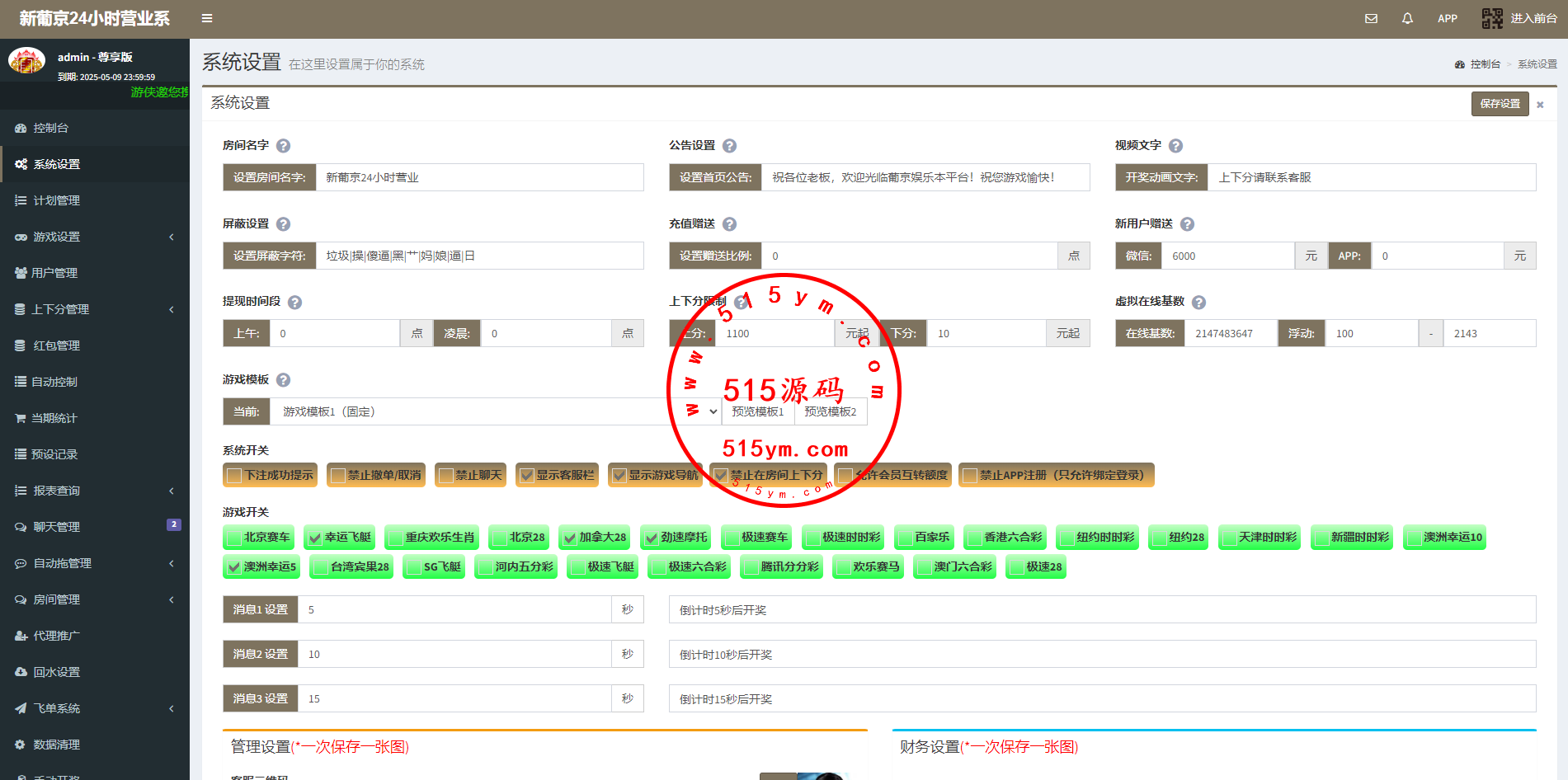The image size is (1568, 780).
Task: Click help icon next to 房间名字
Action: pyautogui.click(x=283, y=146)
